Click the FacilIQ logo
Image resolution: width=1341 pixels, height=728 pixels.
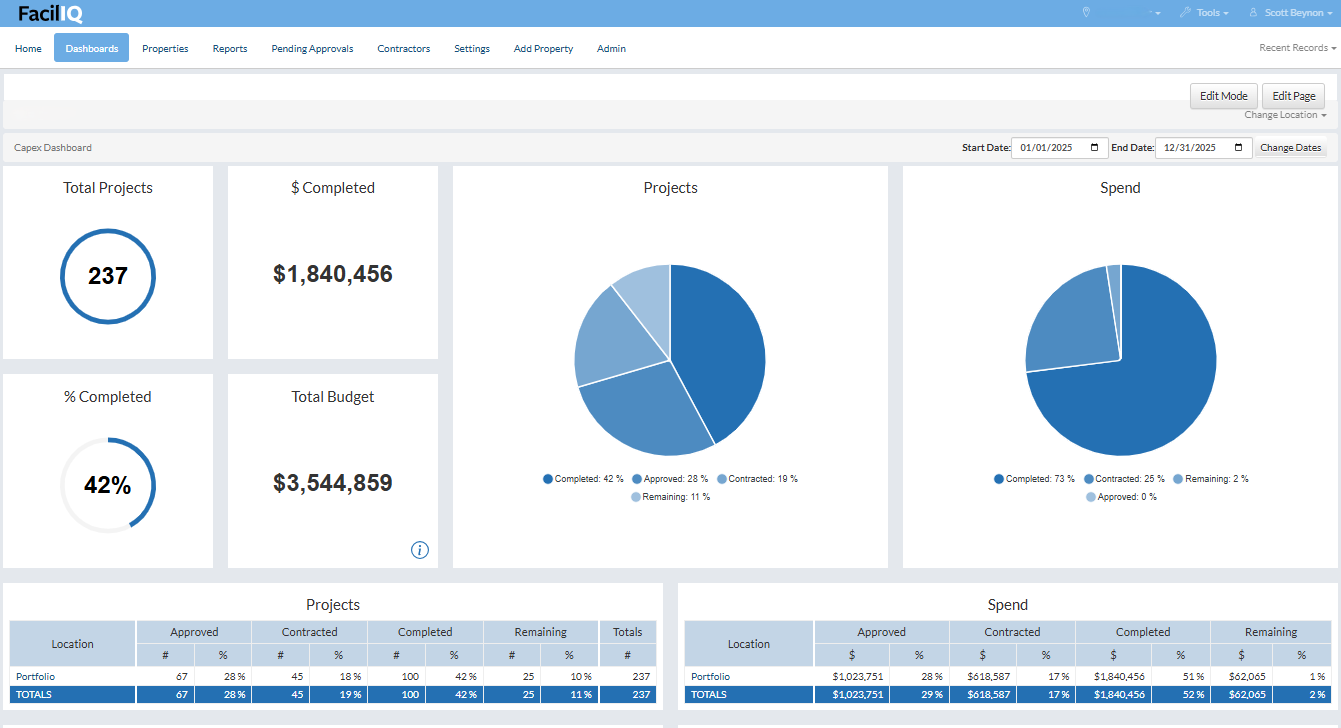pyautogui.click(x=50, y=13)
